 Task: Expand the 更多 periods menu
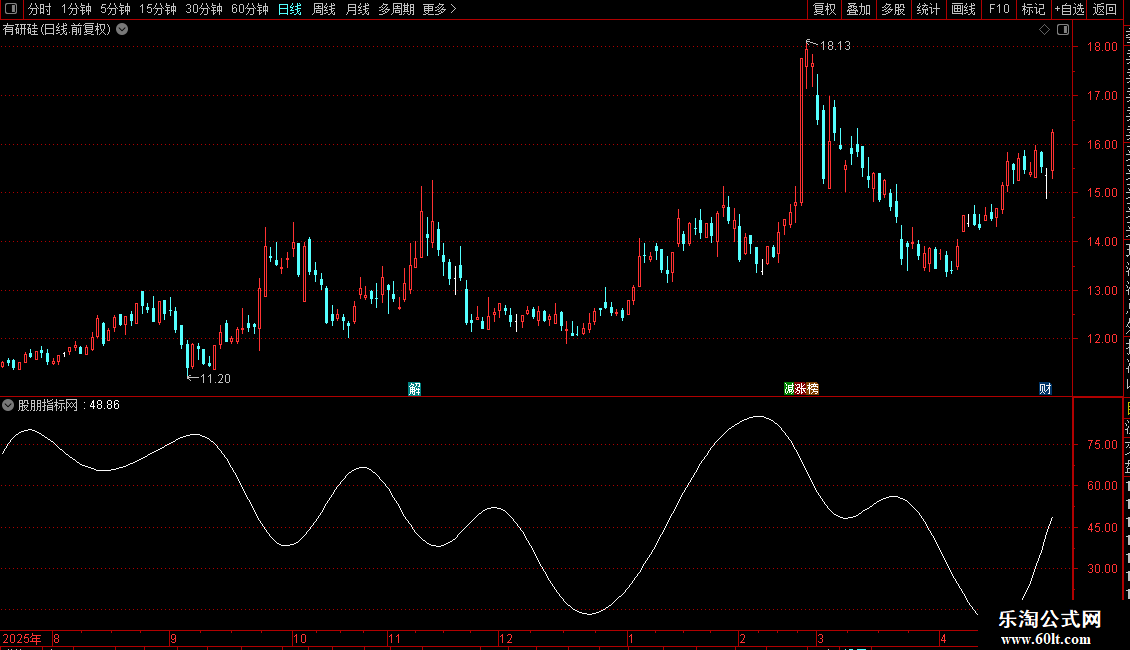click(x=439, y=9)
